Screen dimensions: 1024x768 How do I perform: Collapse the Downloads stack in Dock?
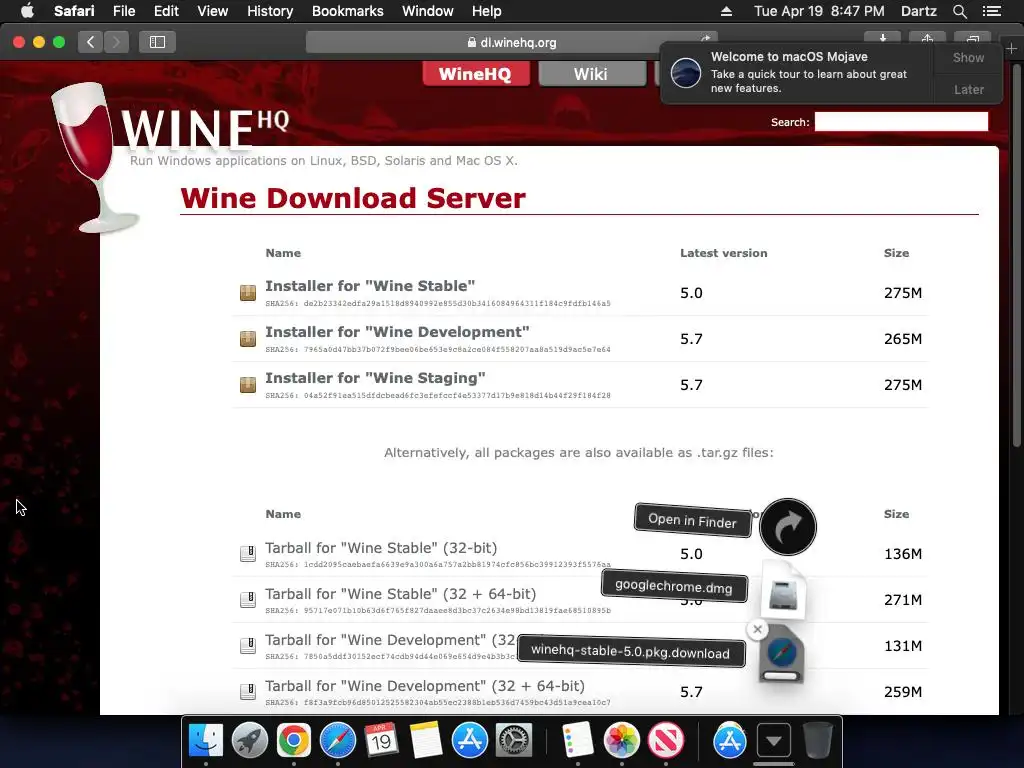(x=774, y=741)
